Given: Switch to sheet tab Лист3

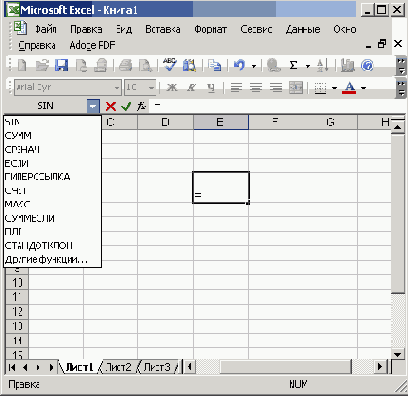Looking at the screenshot, I should tap(157, 367).
